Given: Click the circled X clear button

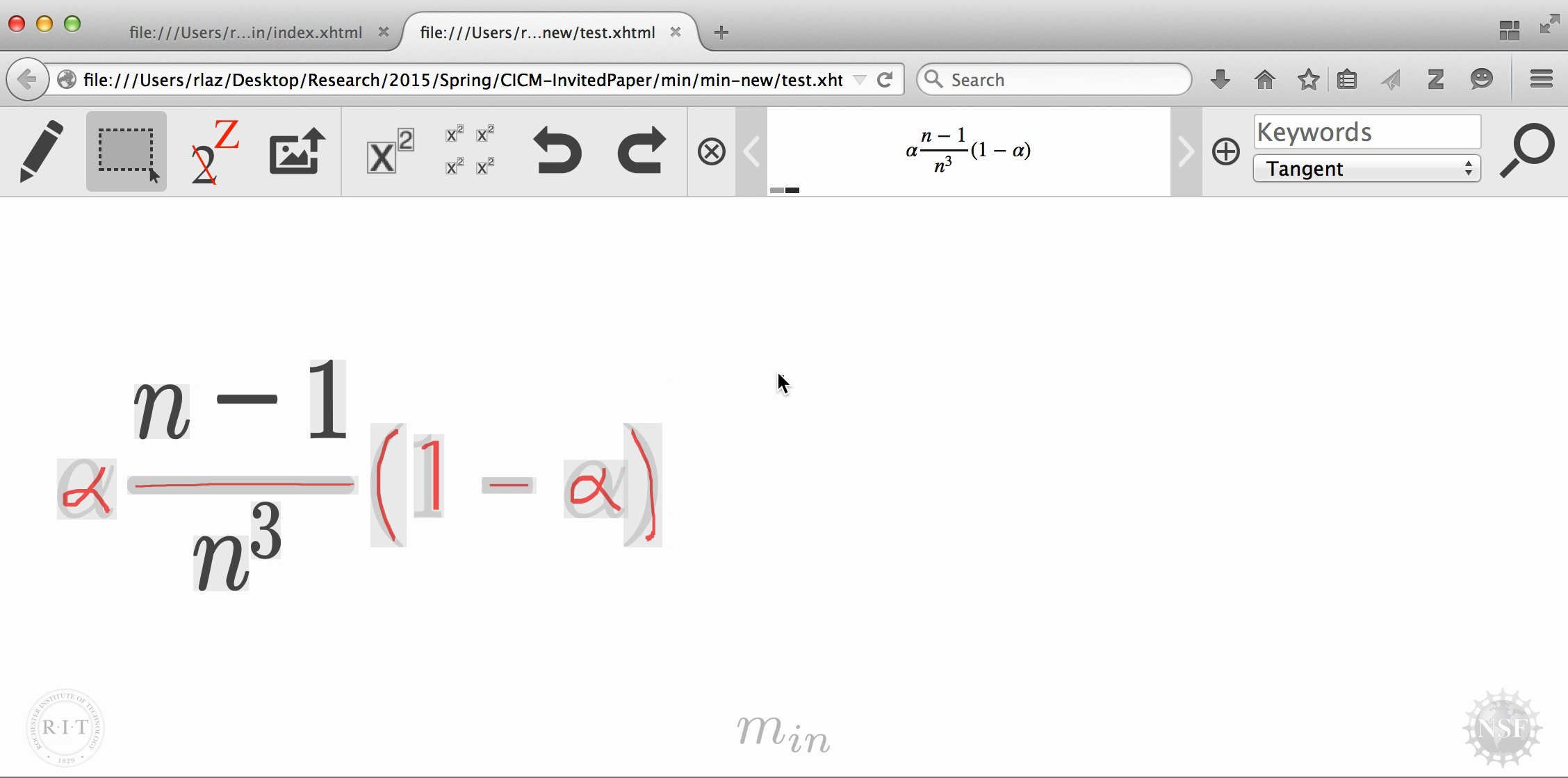Looking at the screenshot, I should point(711,151).
